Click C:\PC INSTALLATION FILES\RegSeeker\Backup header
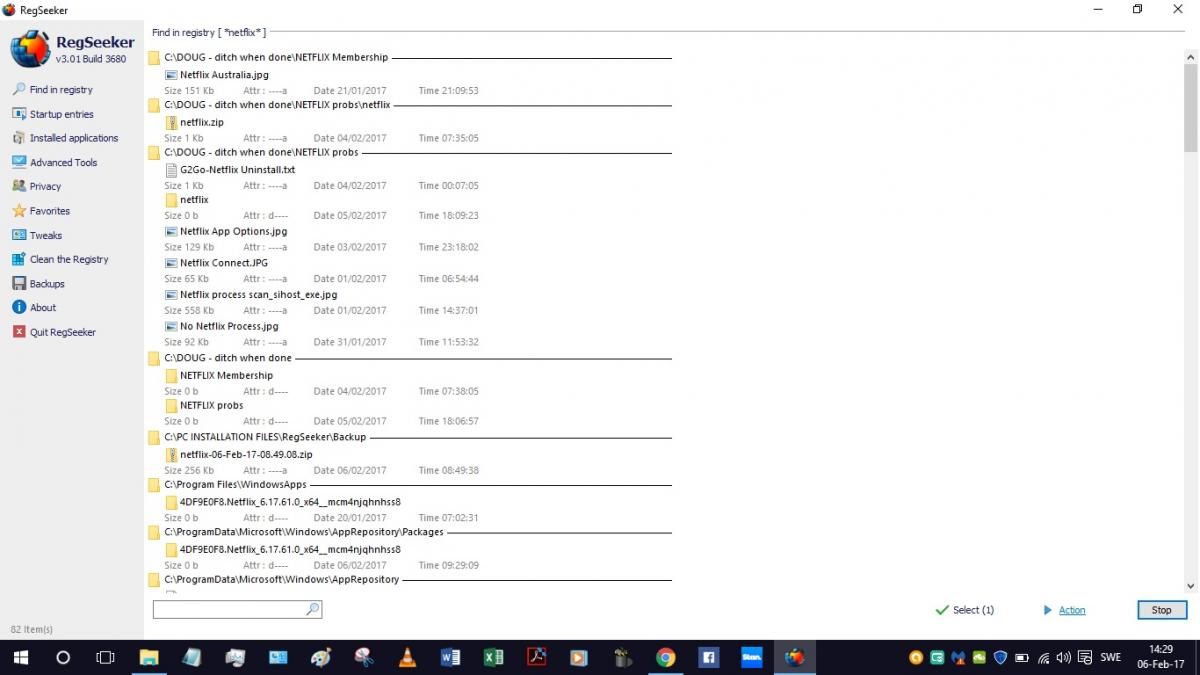Viewport: 1200px width, 675px height. 265,437
